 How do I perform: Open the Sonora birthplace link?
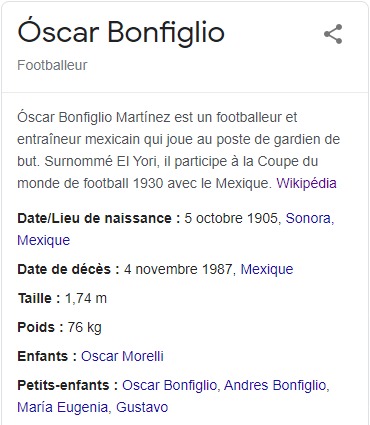(310, 218)
